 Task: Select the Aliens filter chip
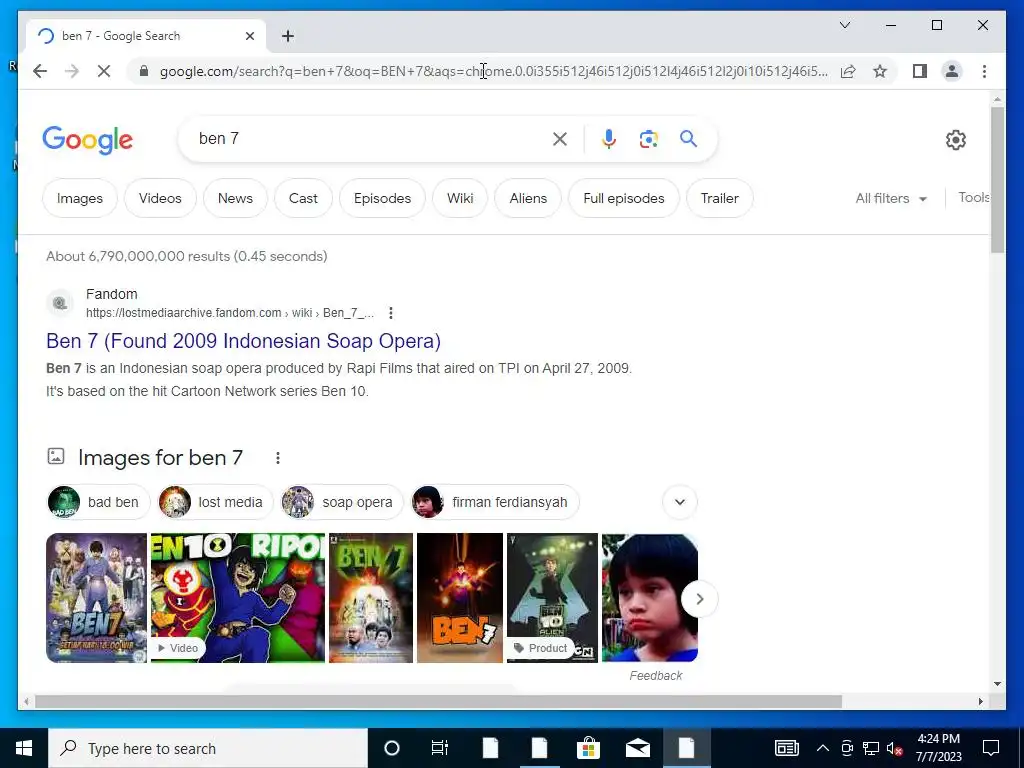(x=528, y=199)
